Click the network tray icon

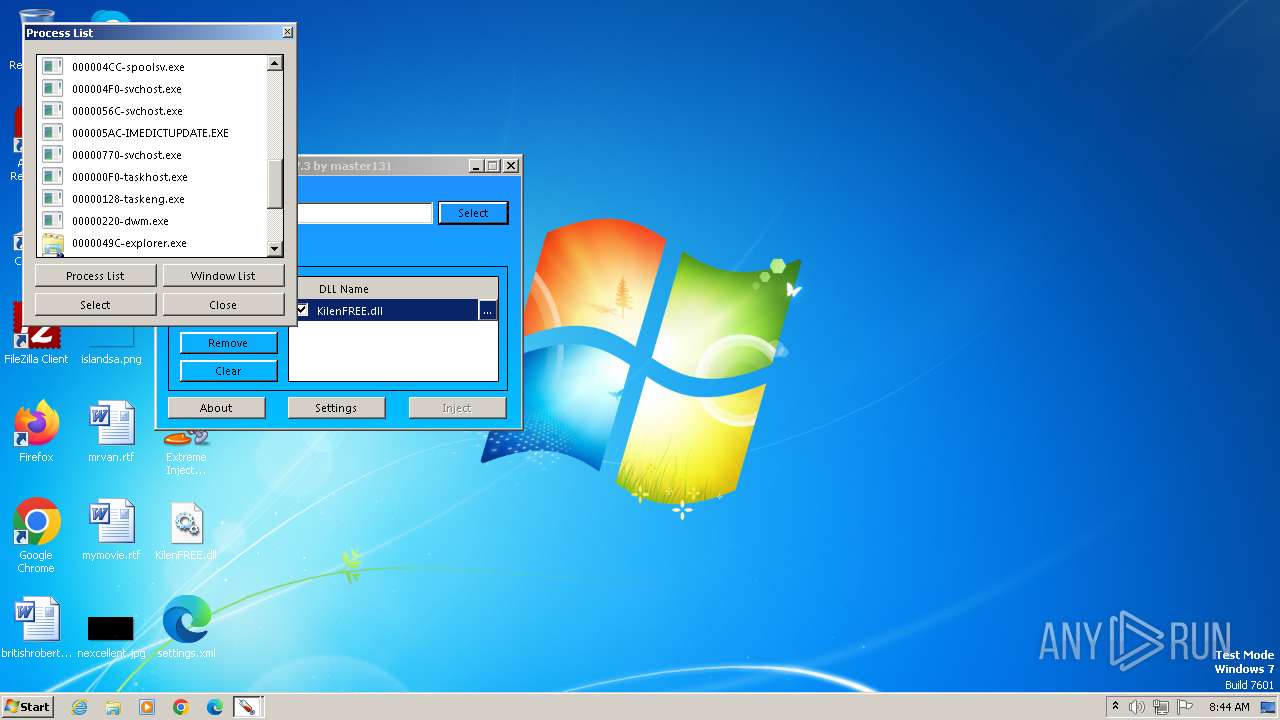coord(1161,707)
